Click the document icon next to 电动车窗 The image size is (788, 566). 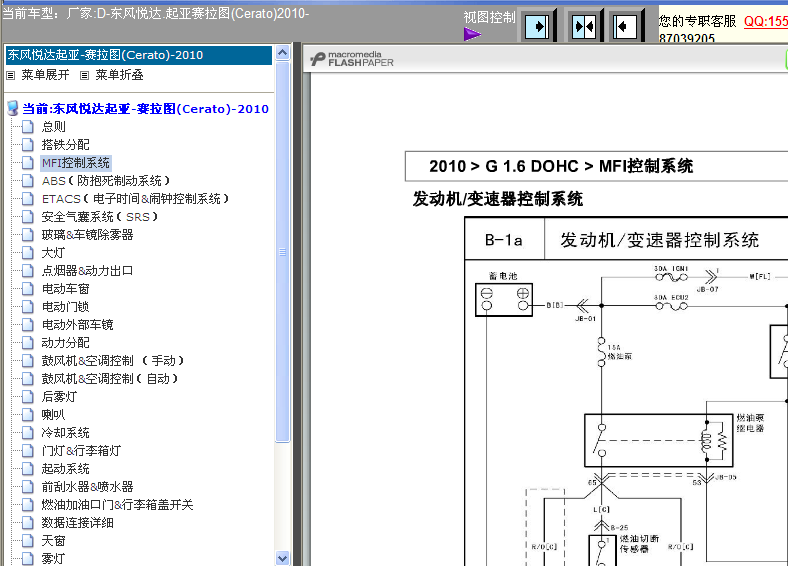tap(28, 289)
